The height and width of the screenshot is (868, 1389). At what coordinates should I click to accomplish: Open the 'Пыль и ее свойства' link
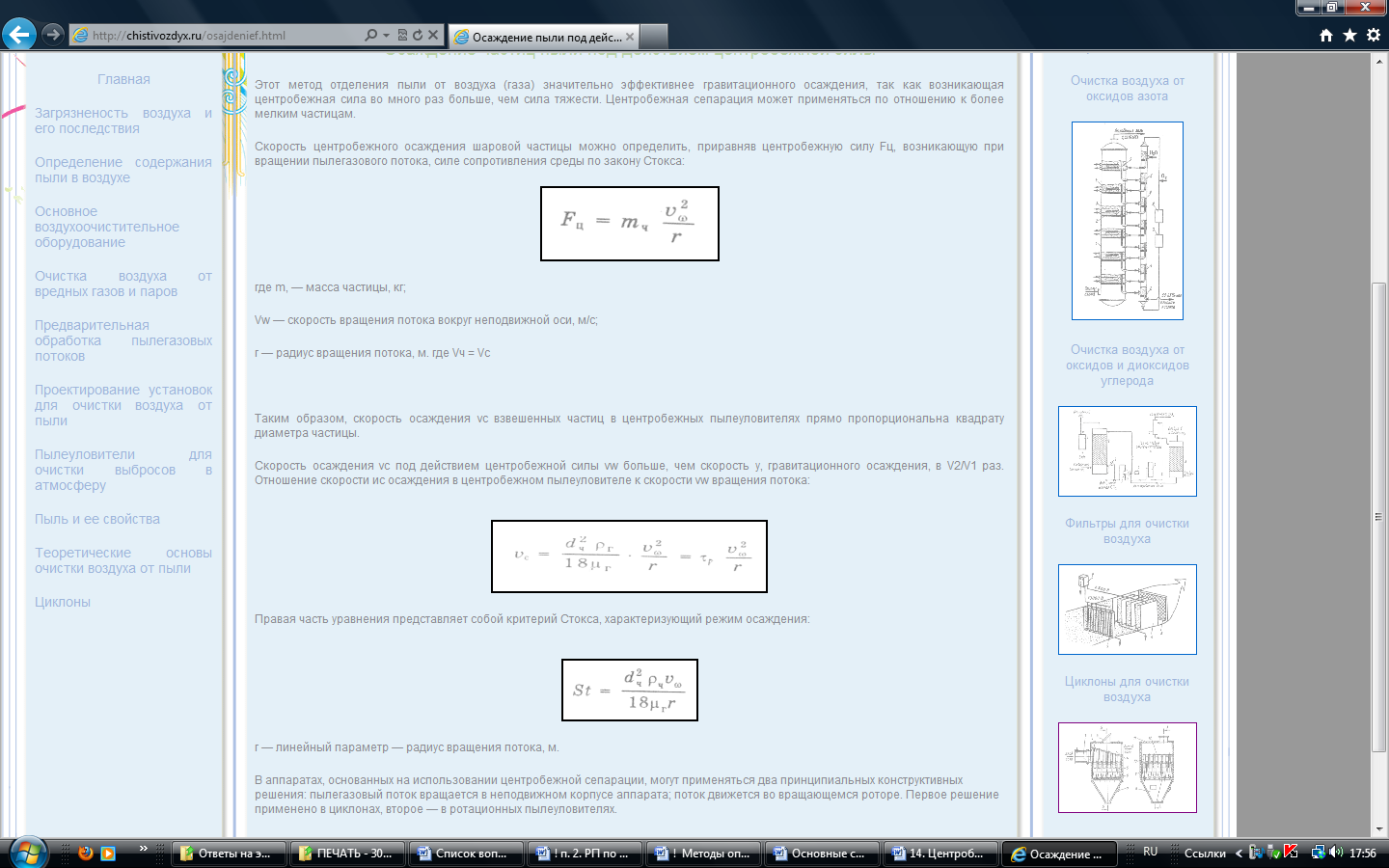pos(97,519)
